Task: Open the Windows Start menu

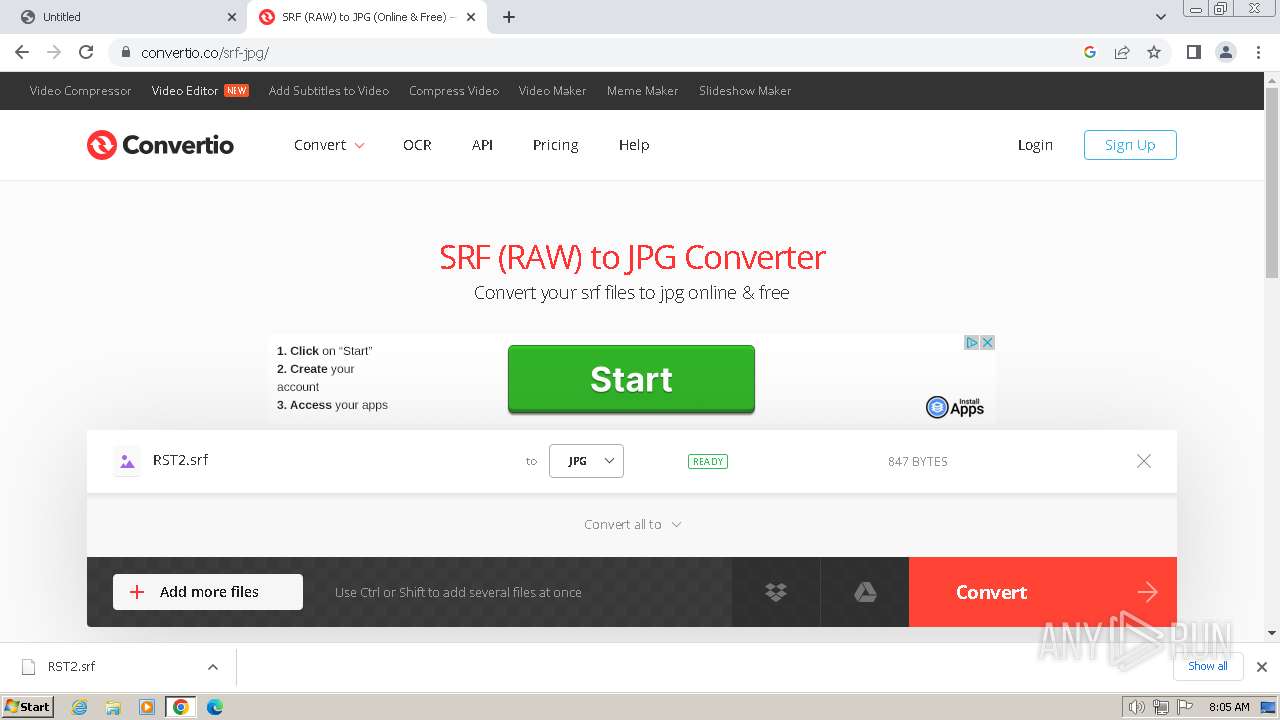Action: tap(28, 707)
